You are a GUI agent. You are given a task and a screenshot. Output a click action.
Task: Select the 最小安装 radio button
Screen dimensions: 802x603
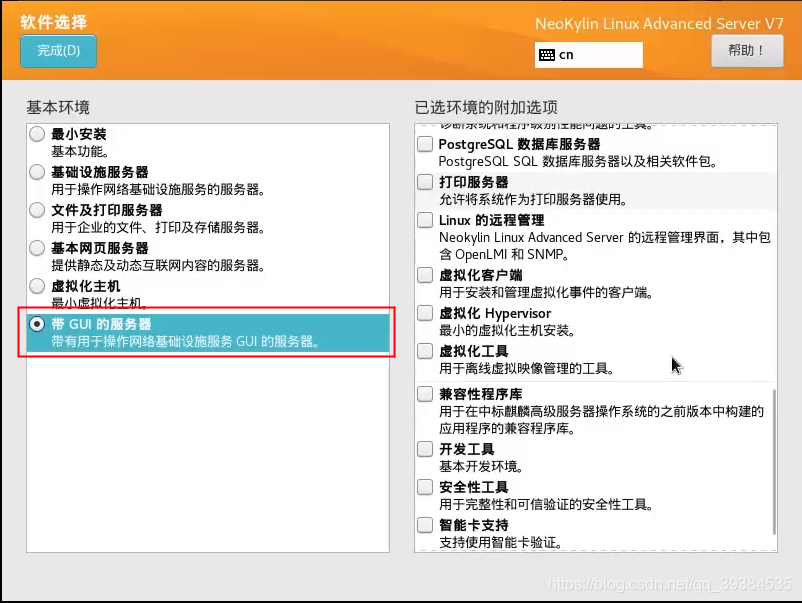[x=37, y=134]
